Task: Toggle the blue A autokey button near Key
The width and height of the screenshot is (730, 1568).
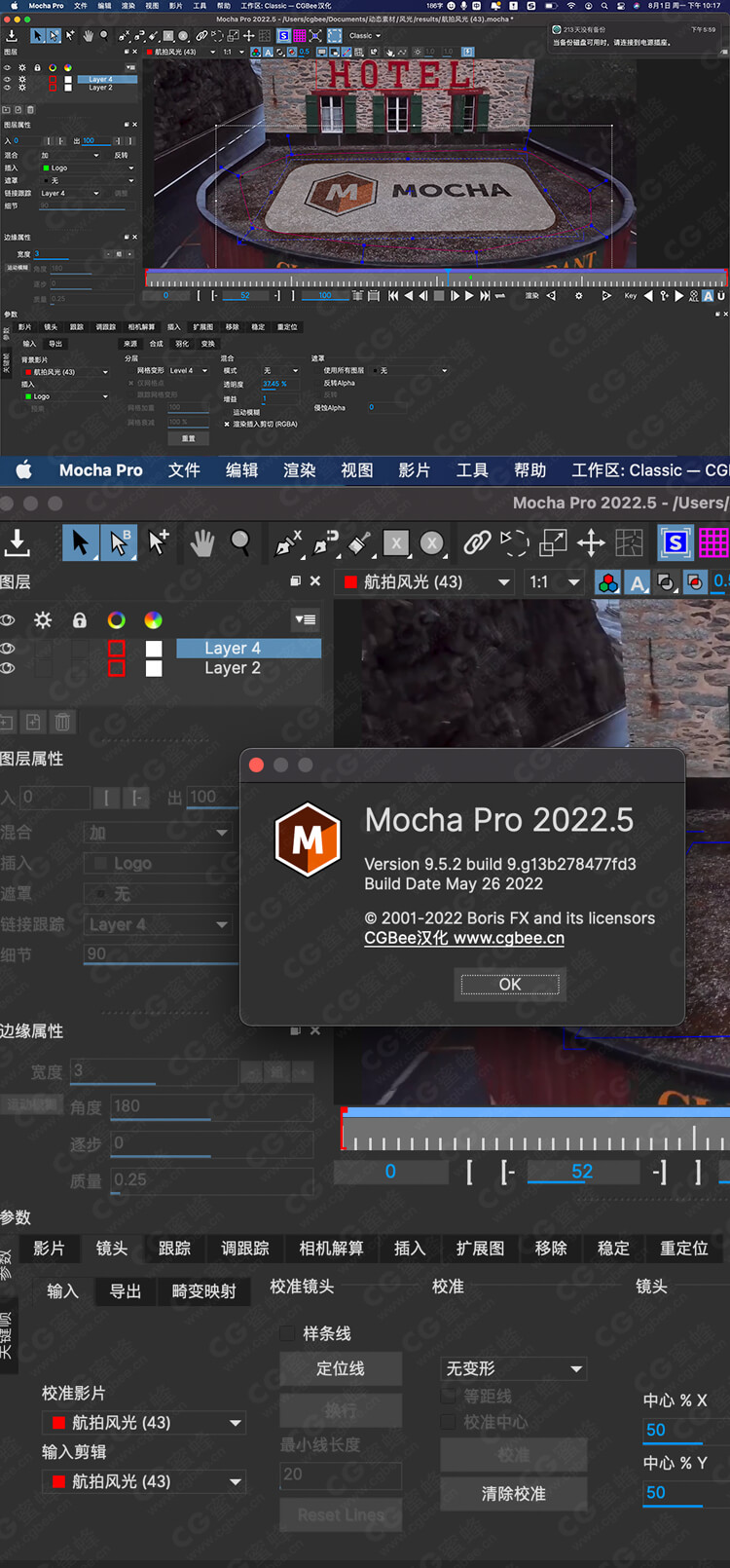Action: click(x=708, y=296)
